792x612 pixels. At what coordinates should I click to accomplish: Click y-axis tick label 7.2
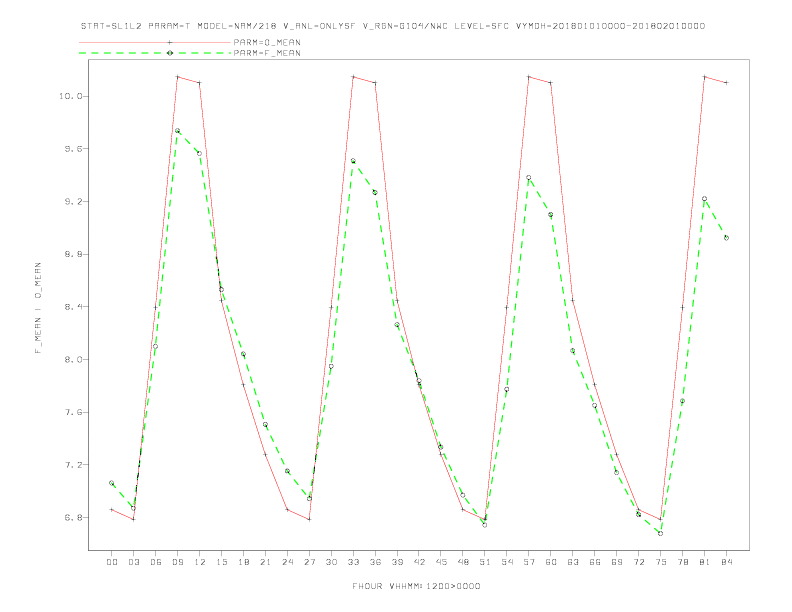(73, 465)
